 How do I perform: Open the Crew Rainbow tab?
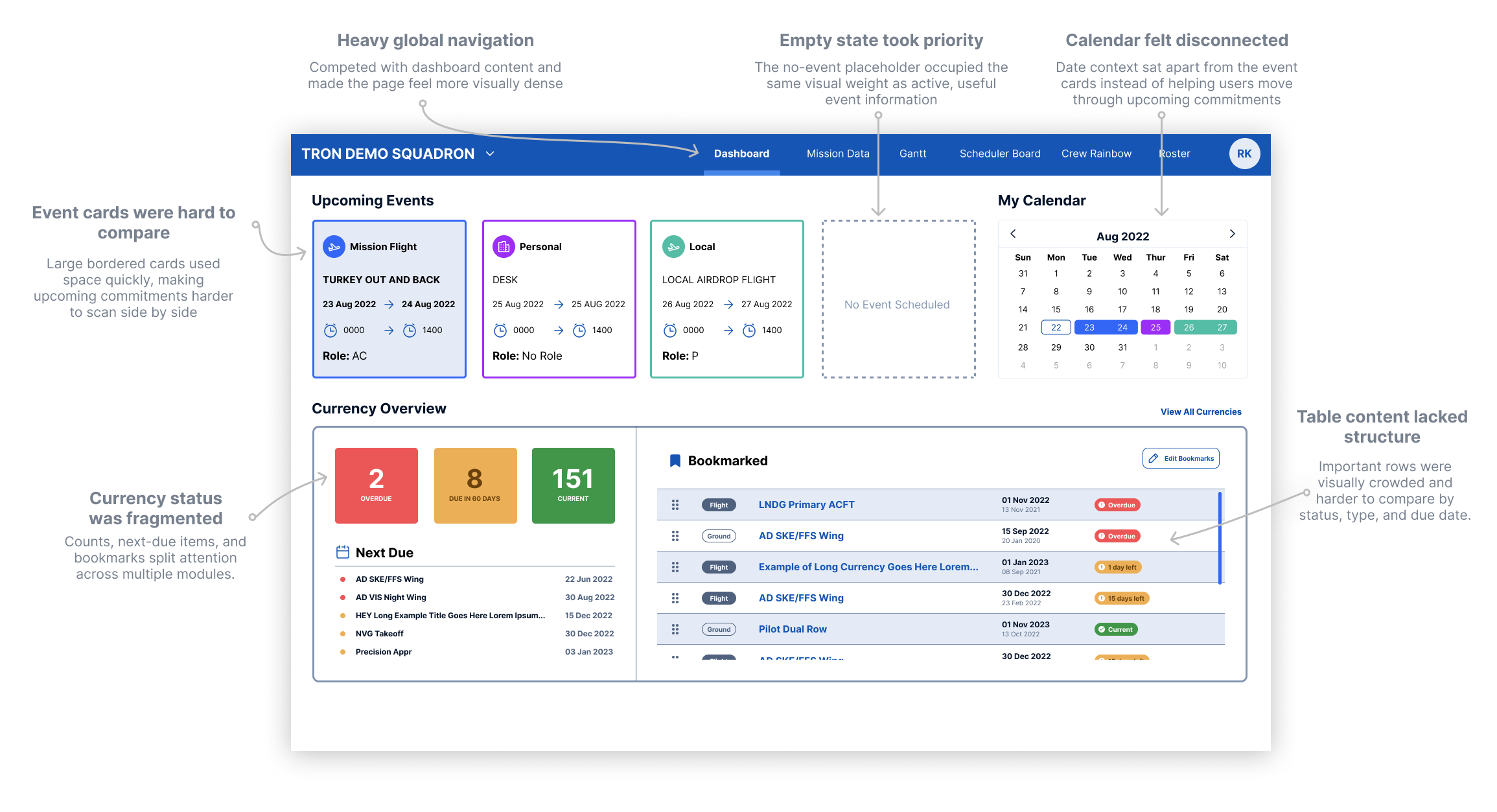click(x=1097, y=154)
